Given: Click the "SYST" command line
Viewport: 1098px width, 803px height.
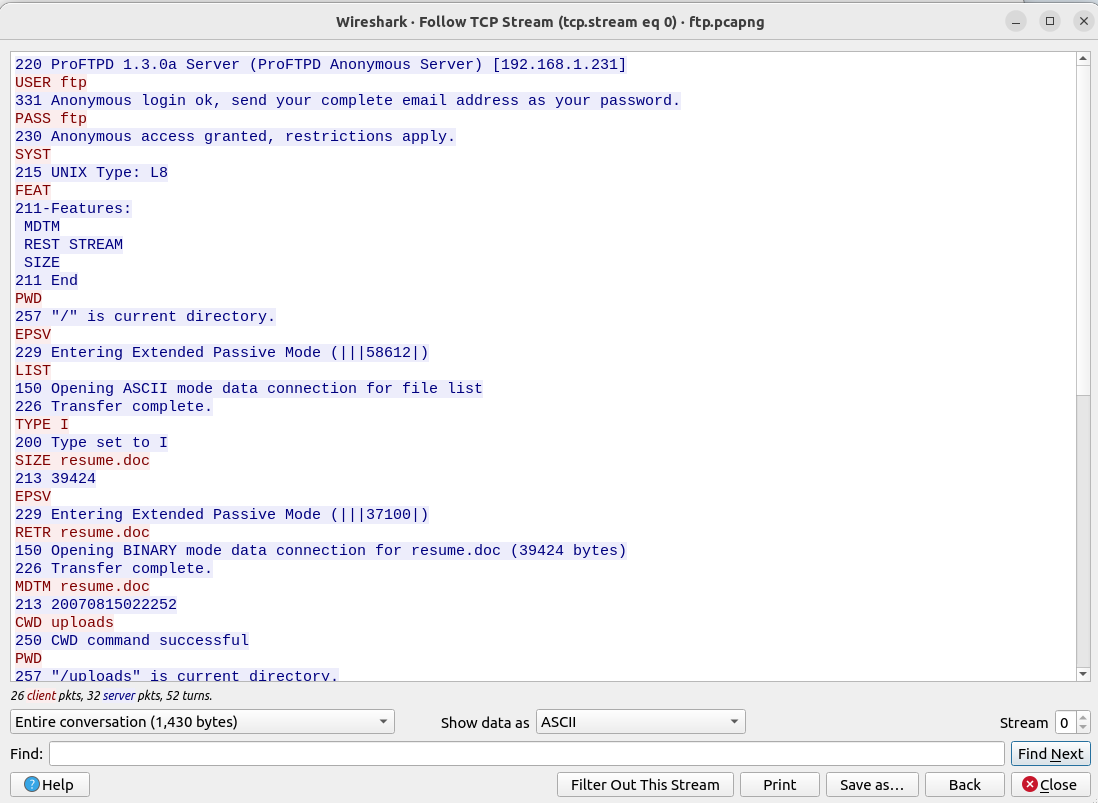Looking at the screenshot, I should click(x=33, y=154).
